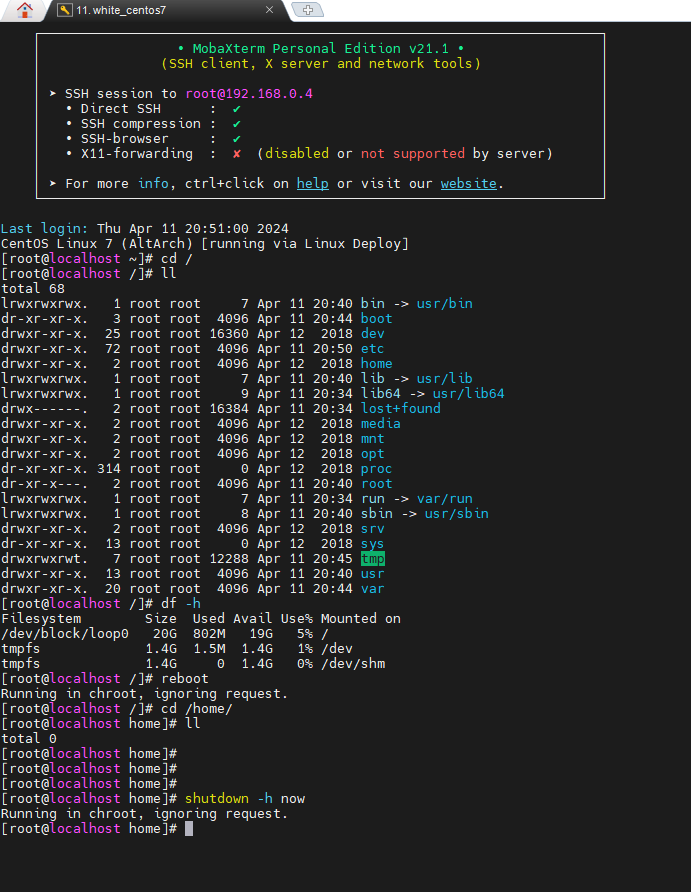Click the MobaXterm Personal Edition v21.1 title
The height and width of the screenshot is (892, 691).
[320, 49]
